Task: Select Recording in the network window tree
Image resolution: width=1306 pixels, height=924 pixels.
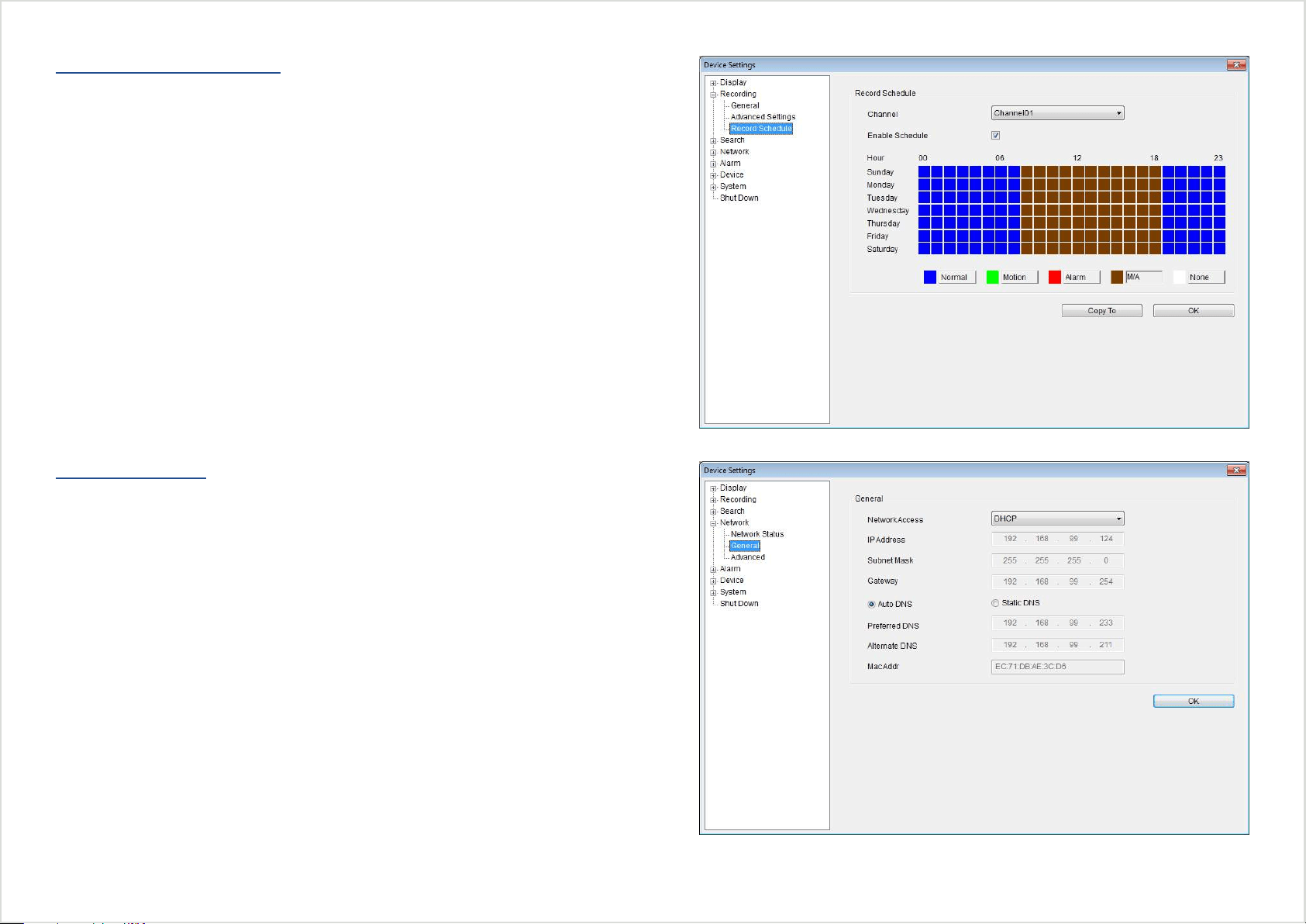Action: point(738,500)
